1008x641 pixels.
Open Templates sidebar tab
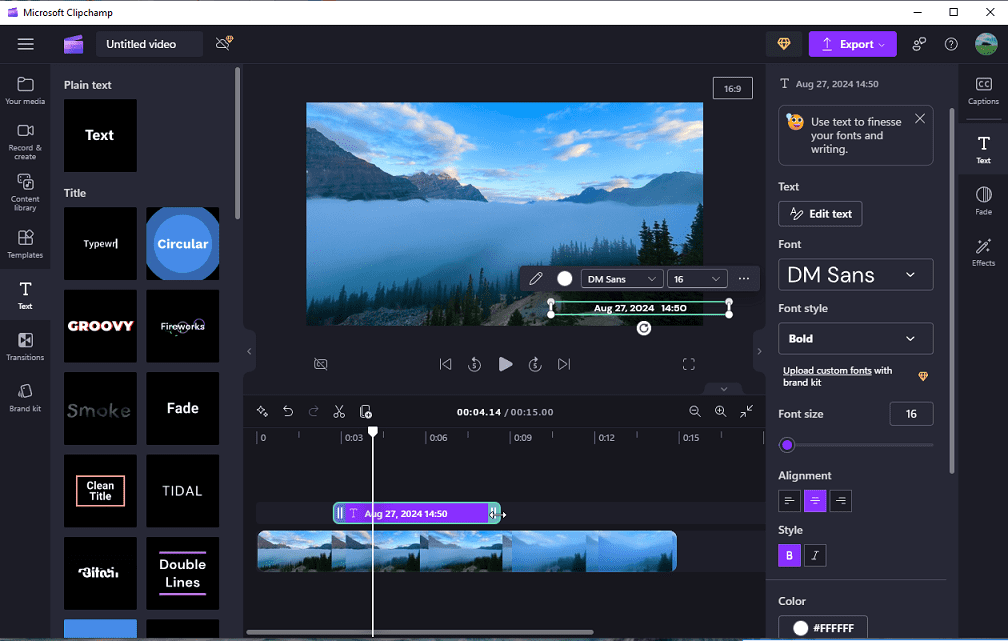pyautogui.click(x=25, y=244)
